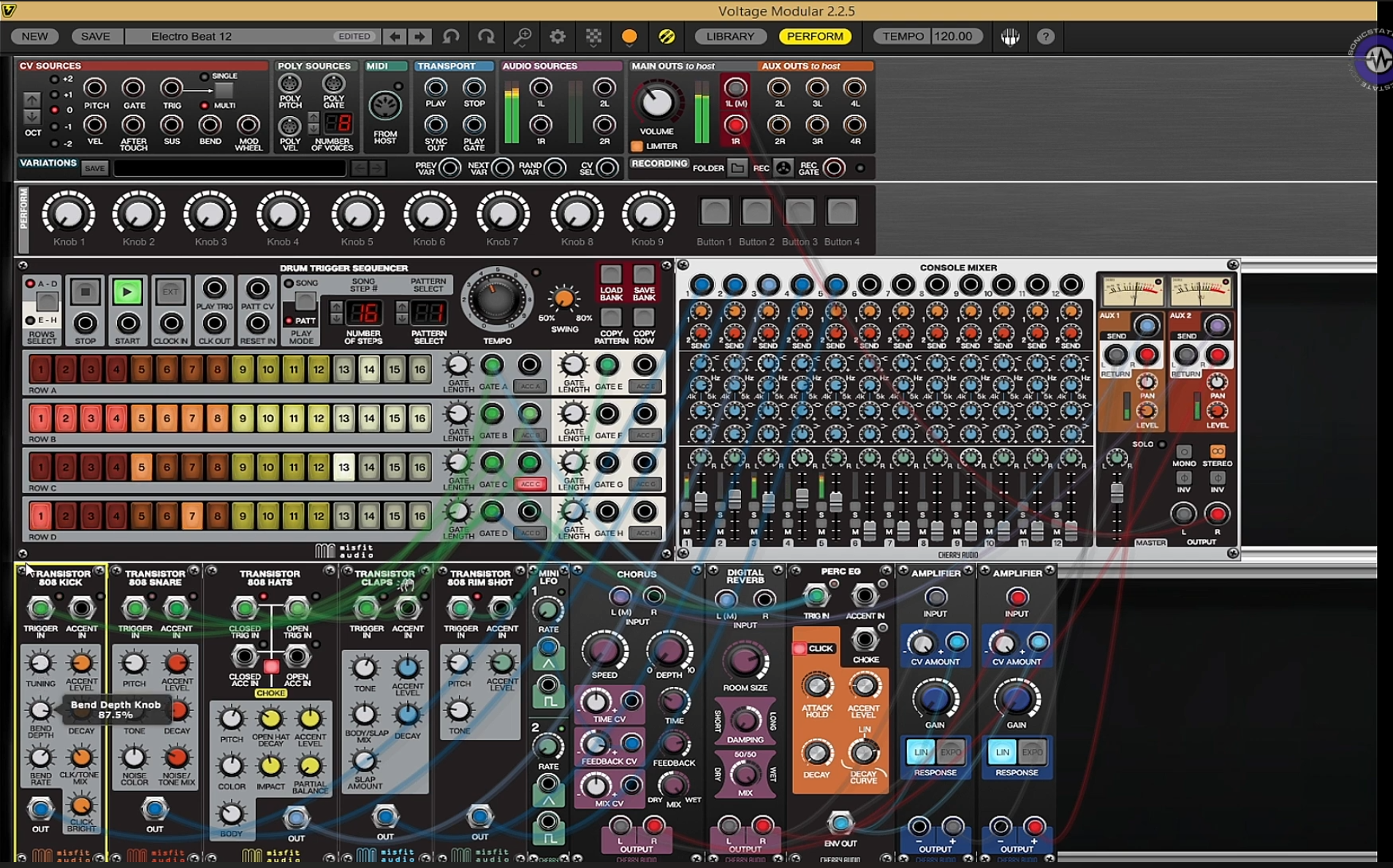The width and height of the screenshot is (1393, 868).
Task: Open settings gear in top toolbar
Action: pyautogui.click(x=558, y=36)
